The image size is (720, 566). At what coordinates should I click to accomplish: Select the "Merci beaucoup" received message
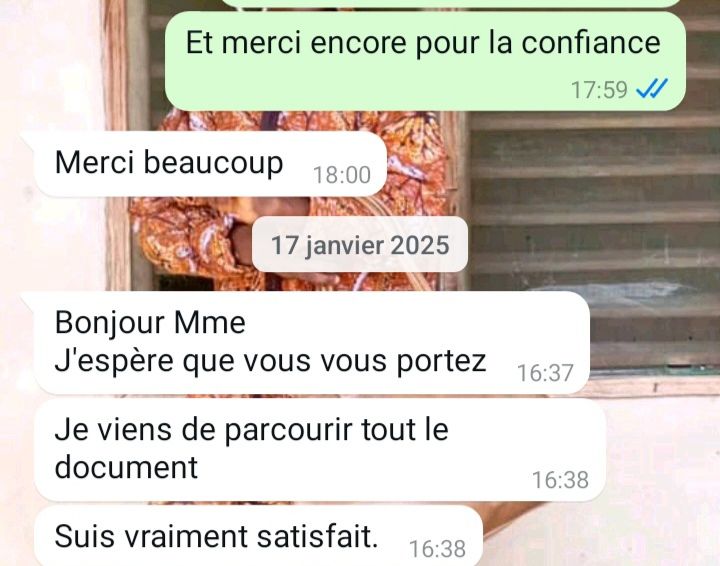pyautogui.click(x=210, y=164)
